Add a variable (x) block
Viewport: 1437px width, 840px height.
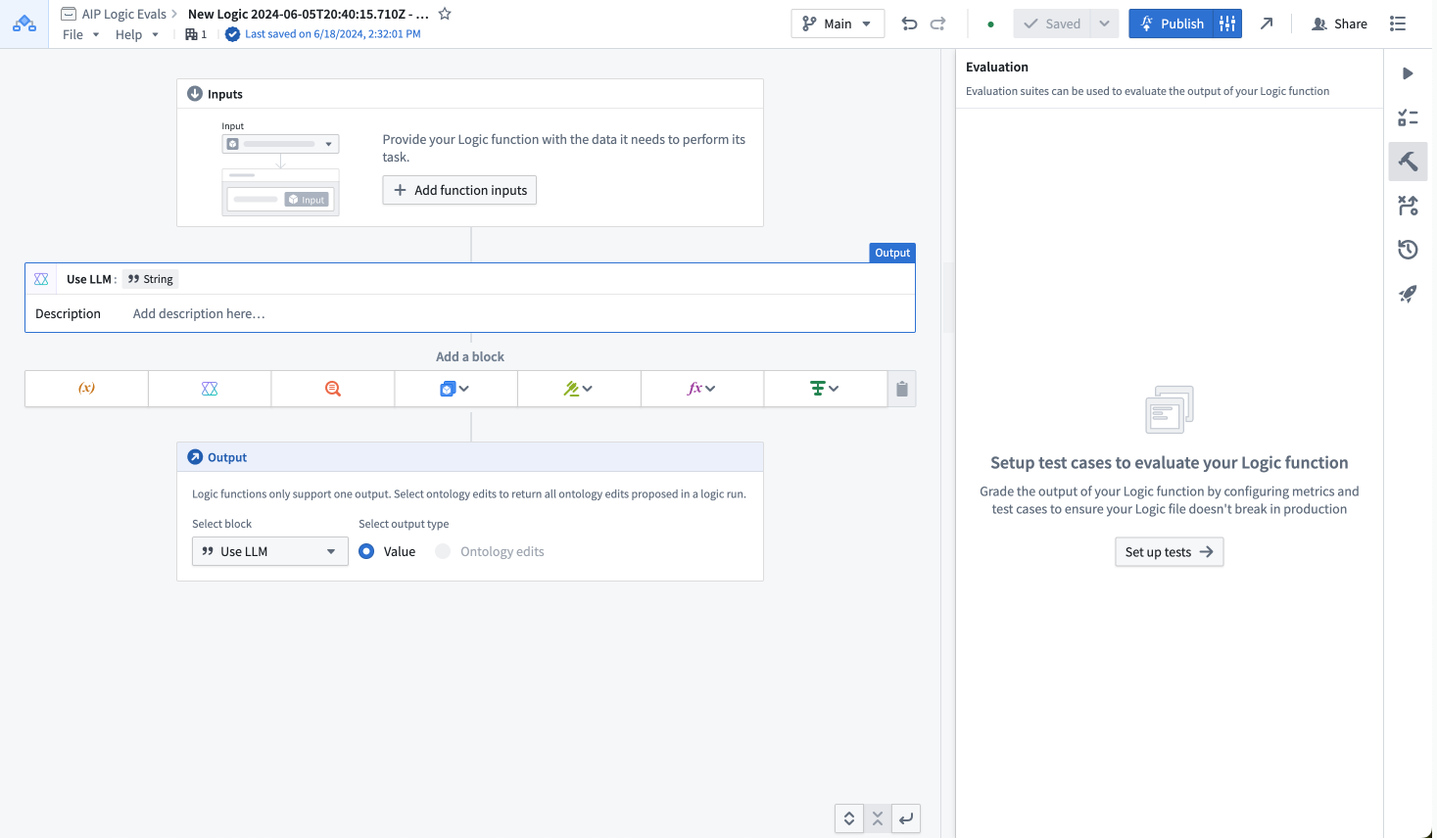(86, 389)
